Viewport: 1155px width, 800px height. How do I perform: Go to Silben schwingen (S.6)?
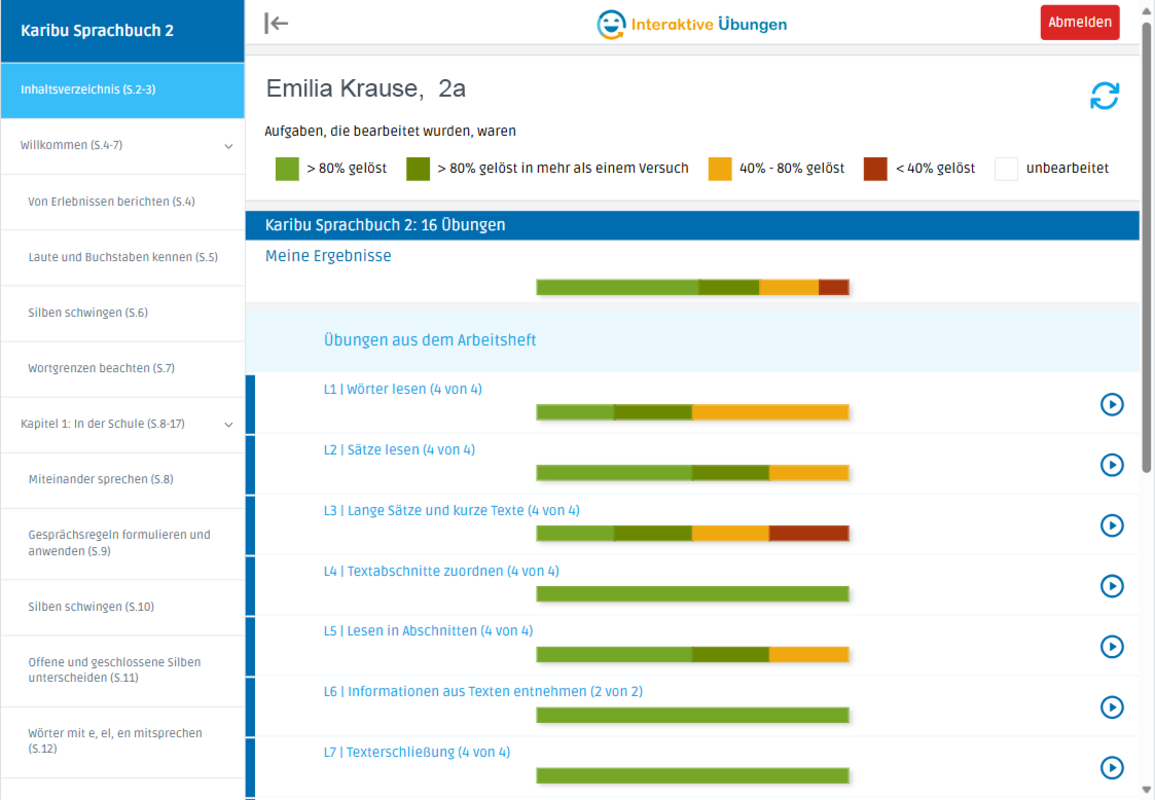122,313
